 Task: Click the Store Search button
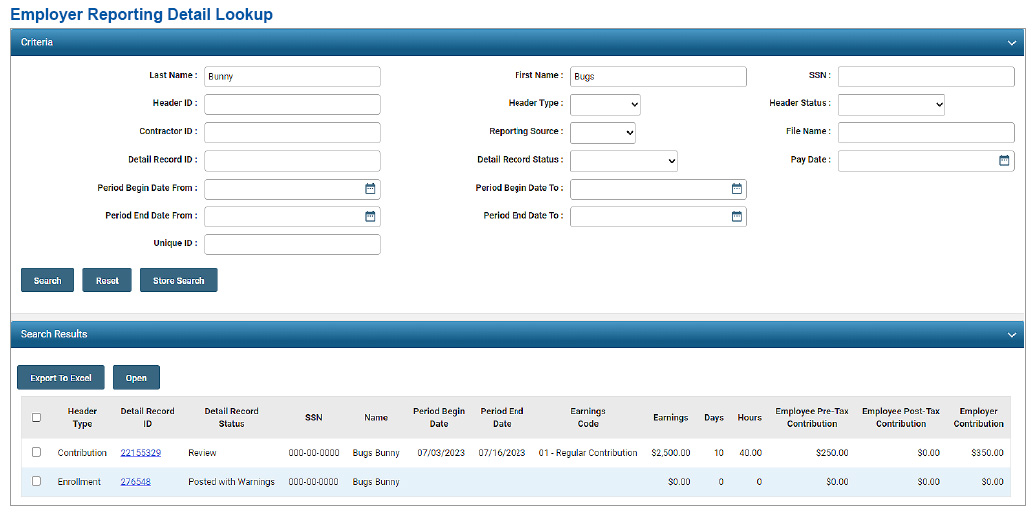tap(178, 281)
